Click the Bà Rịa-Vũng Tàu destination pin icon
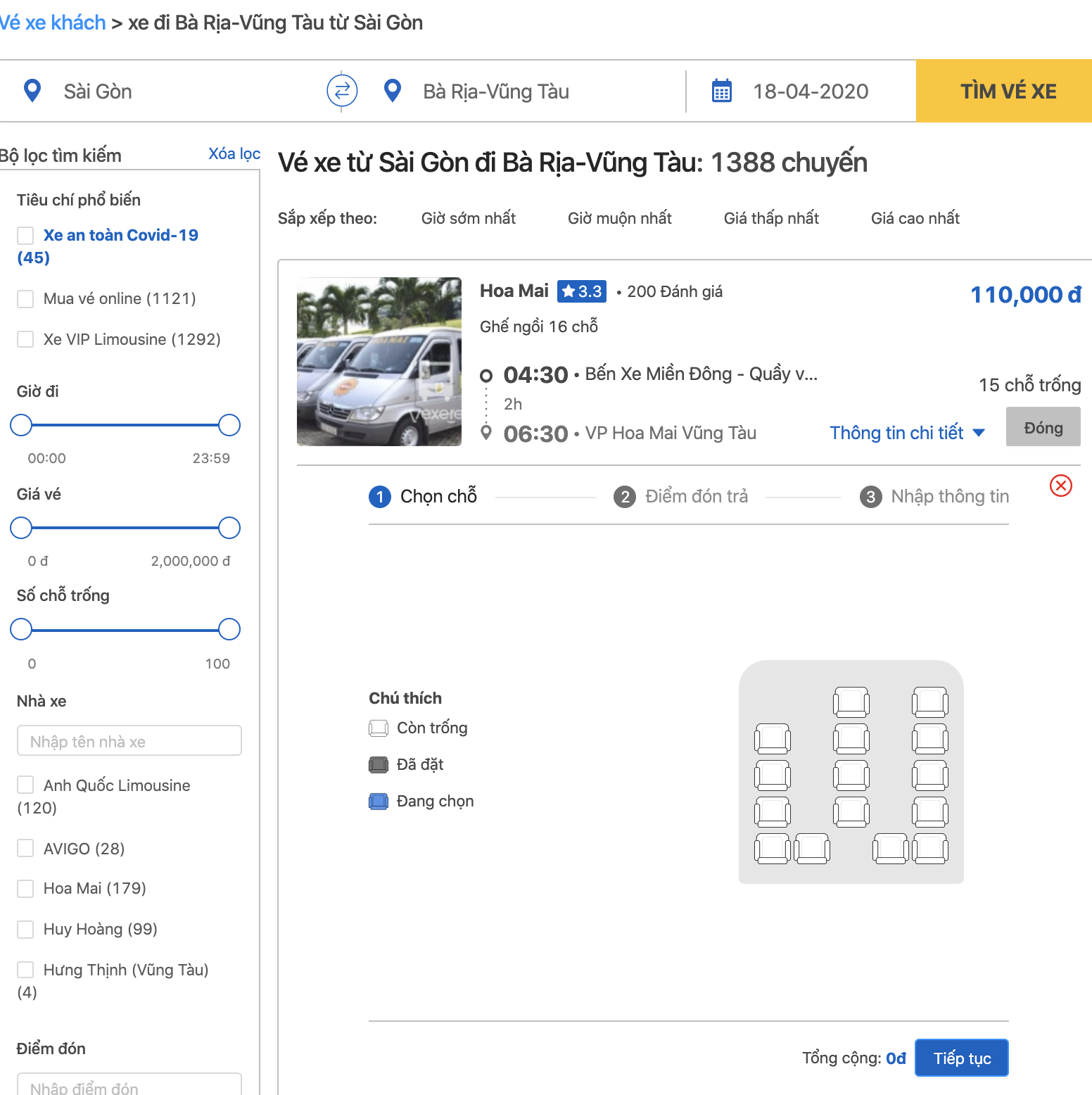The width and height of the screenshot is (1092, 1095). tap(393, 91)
